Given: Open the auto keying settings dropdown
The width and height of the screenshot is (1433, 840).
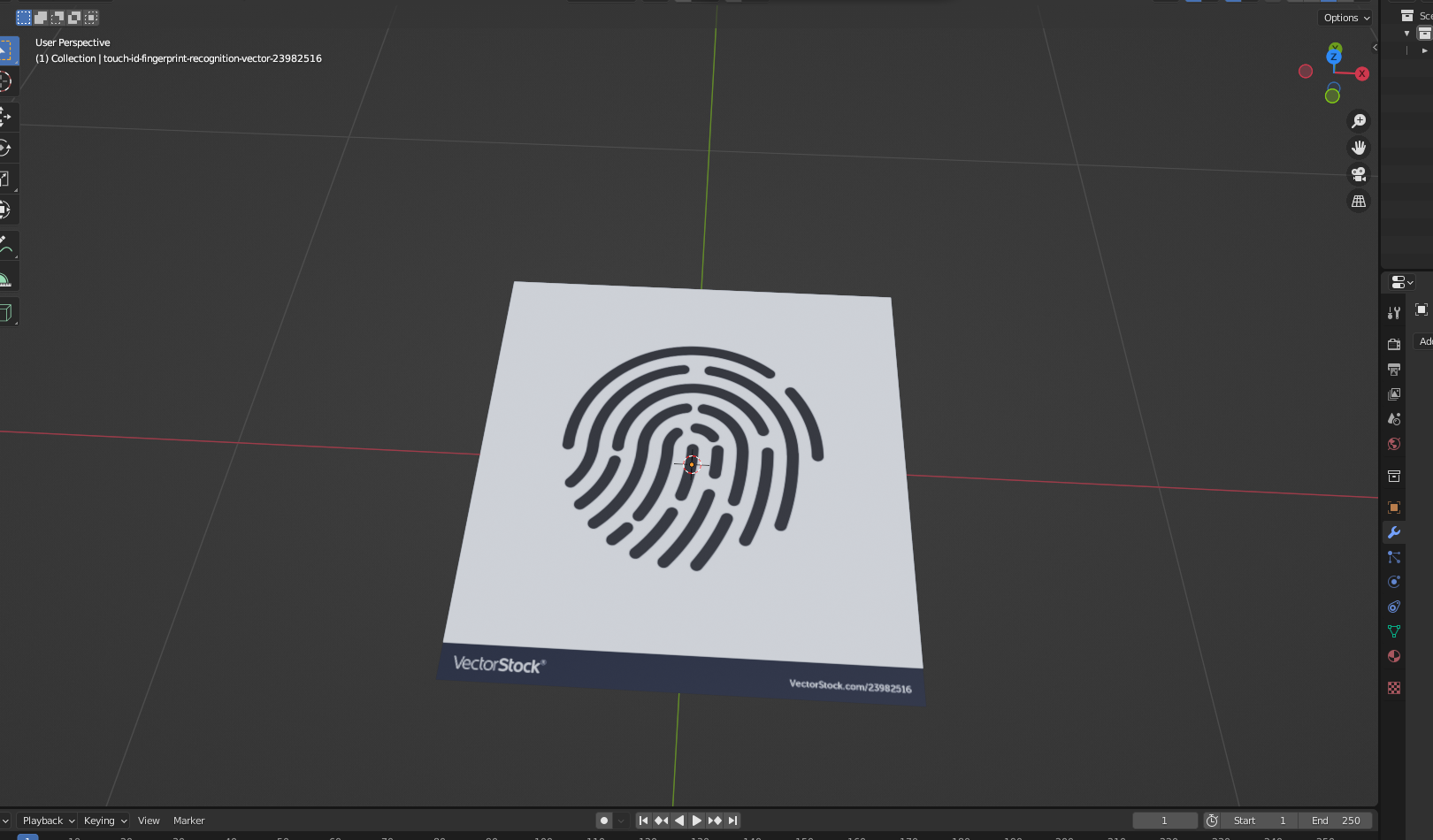Looking at the screenshot, I should [619, 821].
